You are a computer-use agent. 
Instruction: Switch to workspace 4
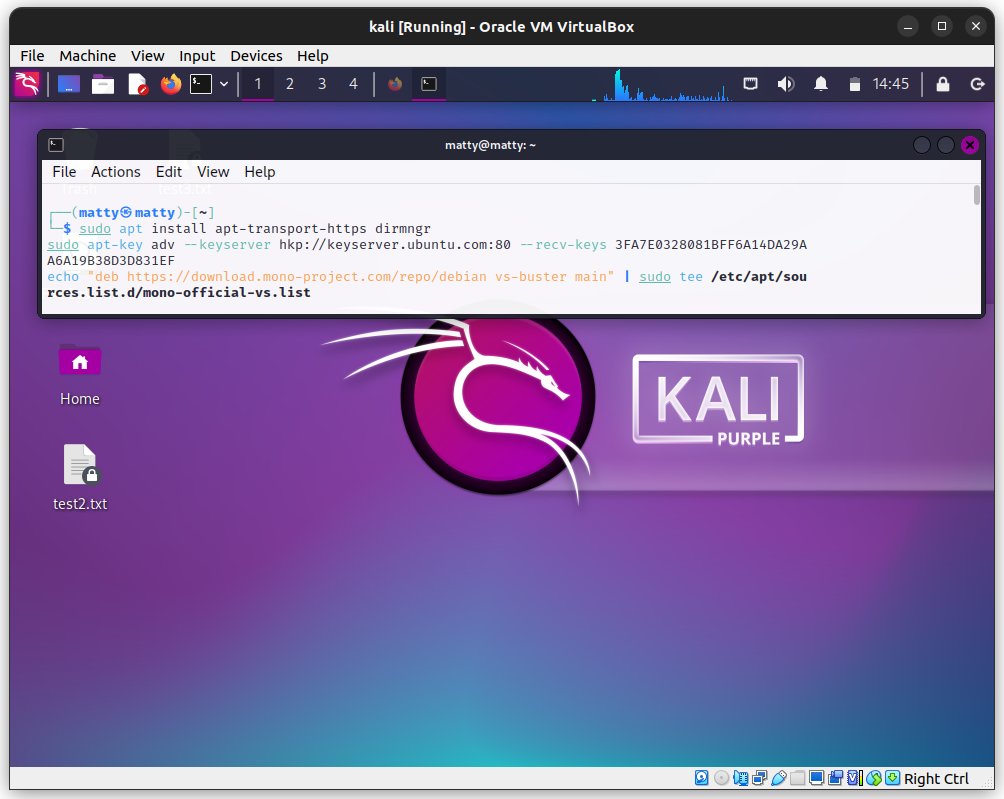353,84
